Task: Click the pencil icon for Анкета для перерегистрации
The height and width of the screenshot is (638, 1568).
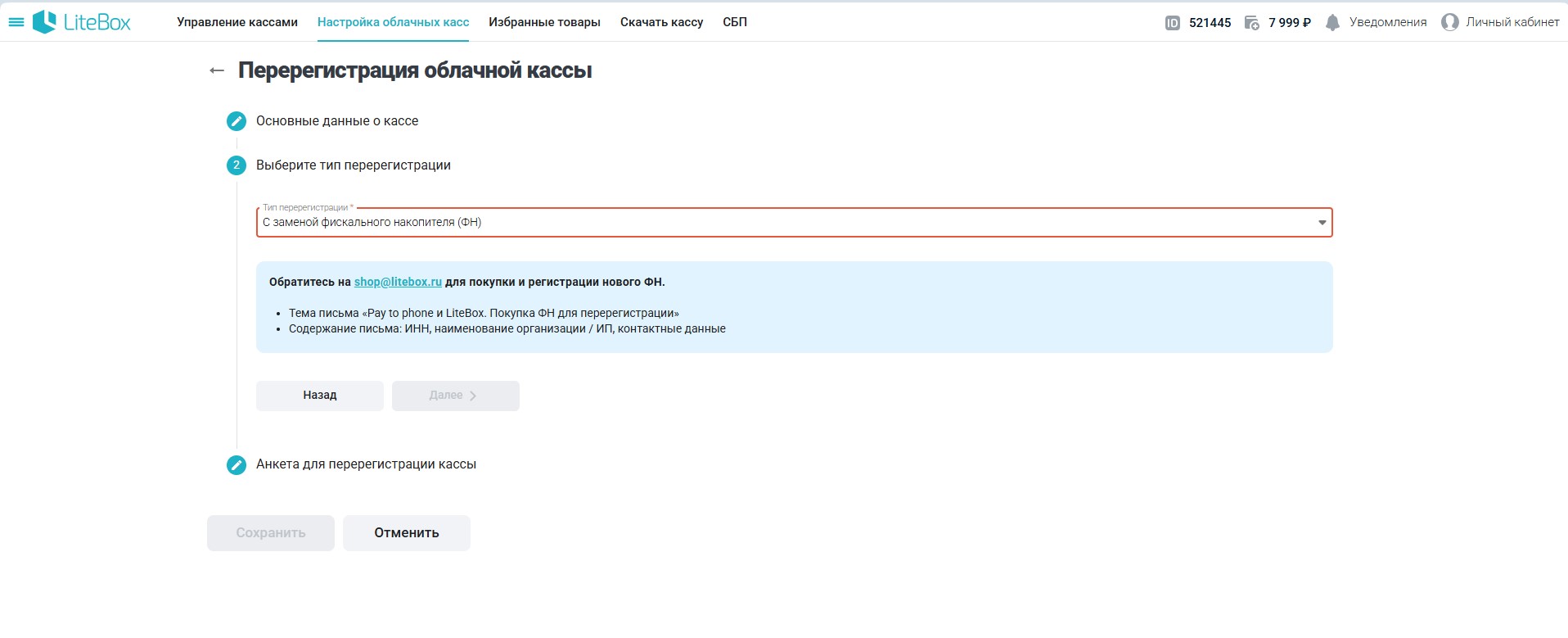Action: [237, 465]
